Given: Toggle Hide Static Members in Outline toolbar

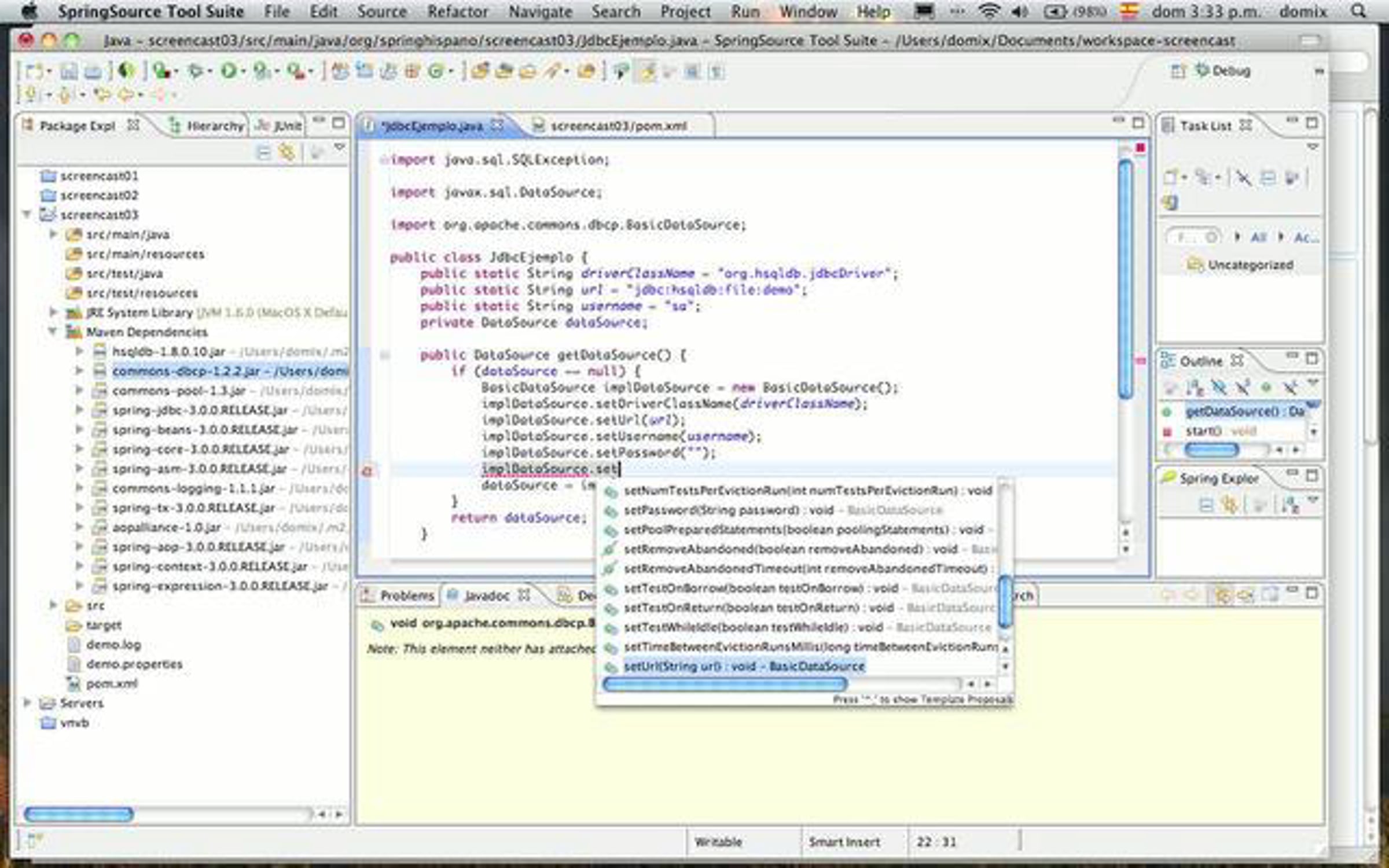Looking at the screenshot, I should pyautogui.click(x=1242, y=387).
